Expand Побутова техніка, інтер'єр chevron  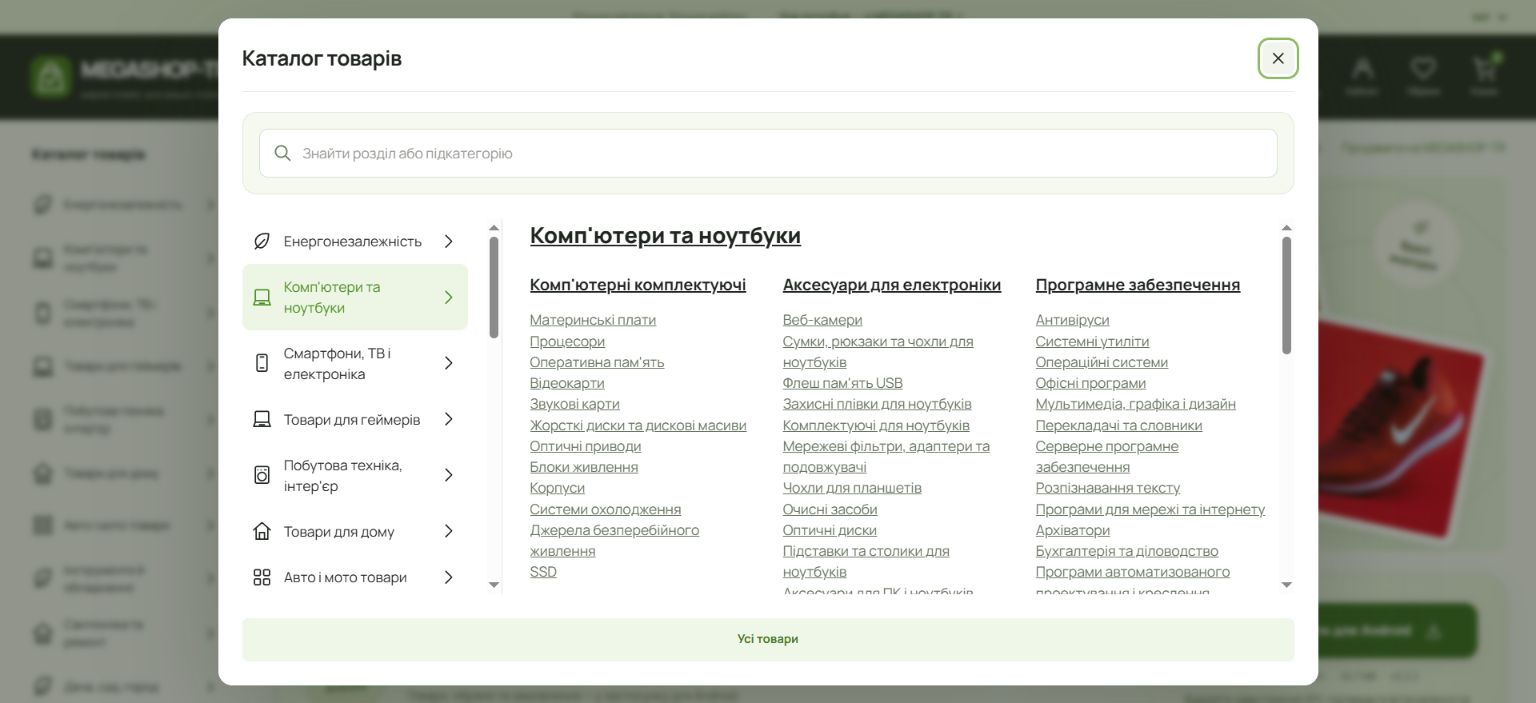tap(449, 475)
